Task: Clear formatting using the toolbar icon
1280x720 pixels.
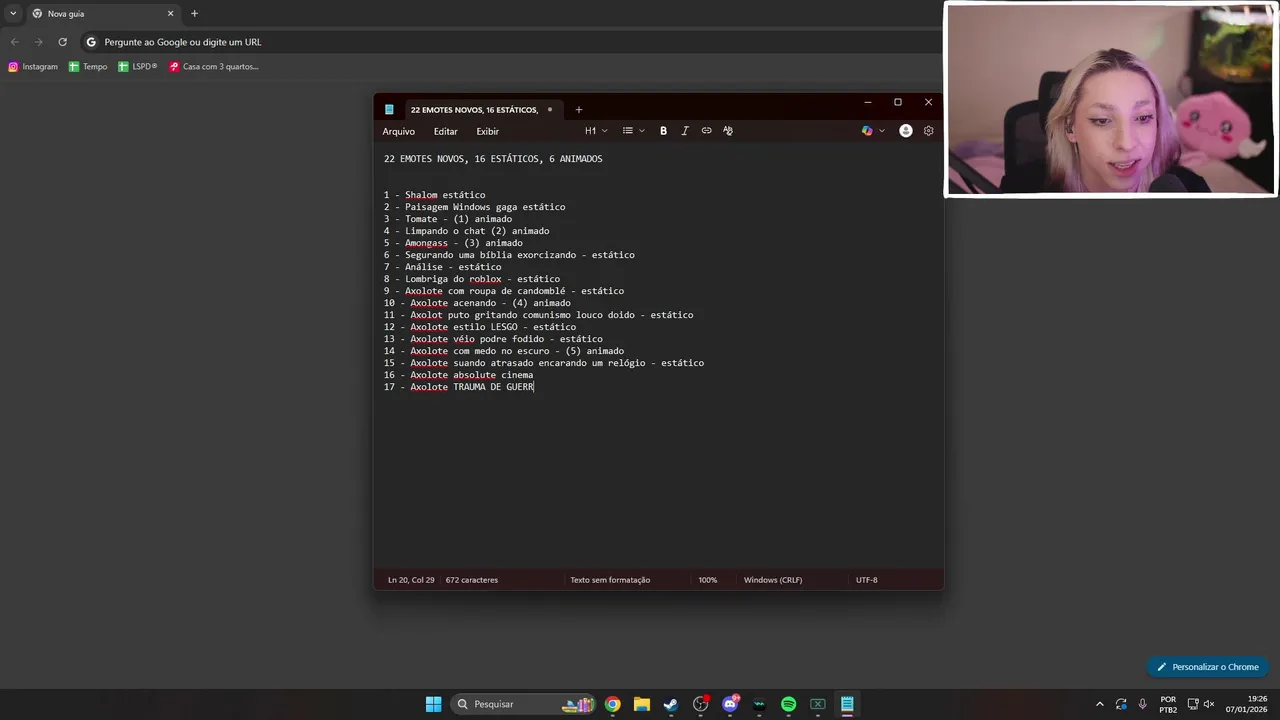Action: point(728,131)
